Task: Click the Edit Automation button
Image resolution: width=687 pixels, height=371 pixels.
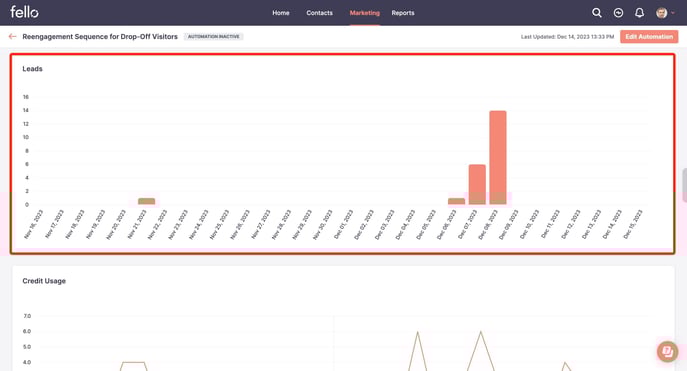Action: pos(649,36)
